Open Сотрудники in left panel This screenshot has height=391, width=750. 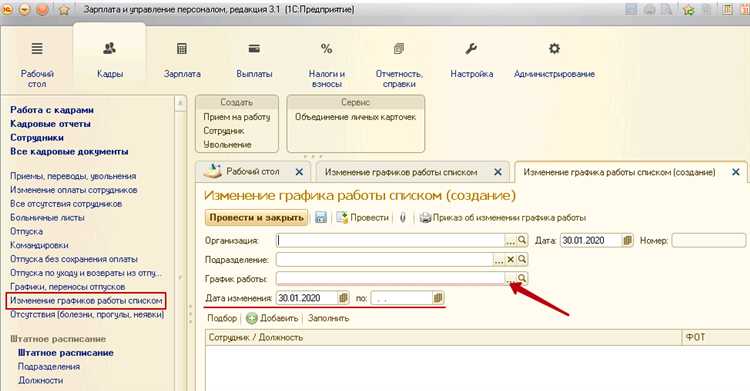tap(37, 138)
